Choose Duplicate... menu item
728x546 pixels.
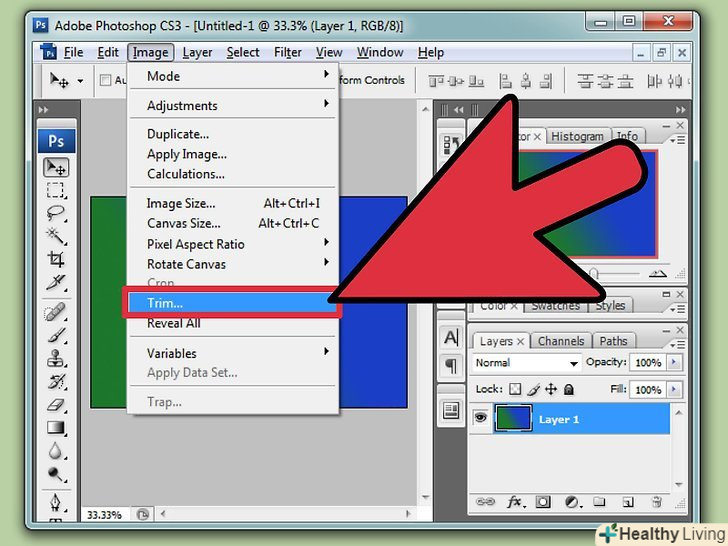click(x=232, y=134)
